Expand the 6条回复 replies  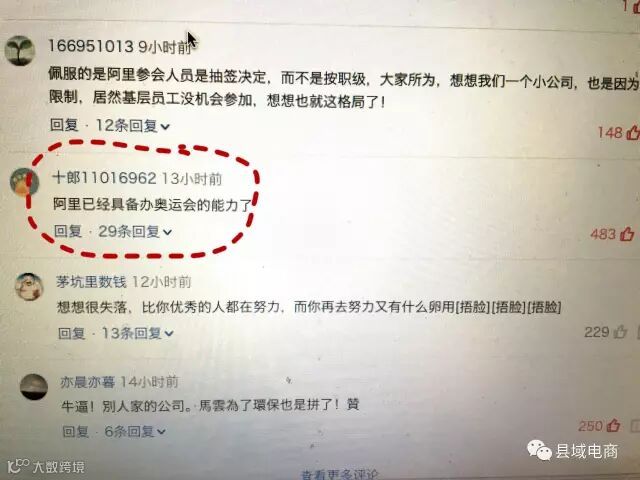pos(135,431)
